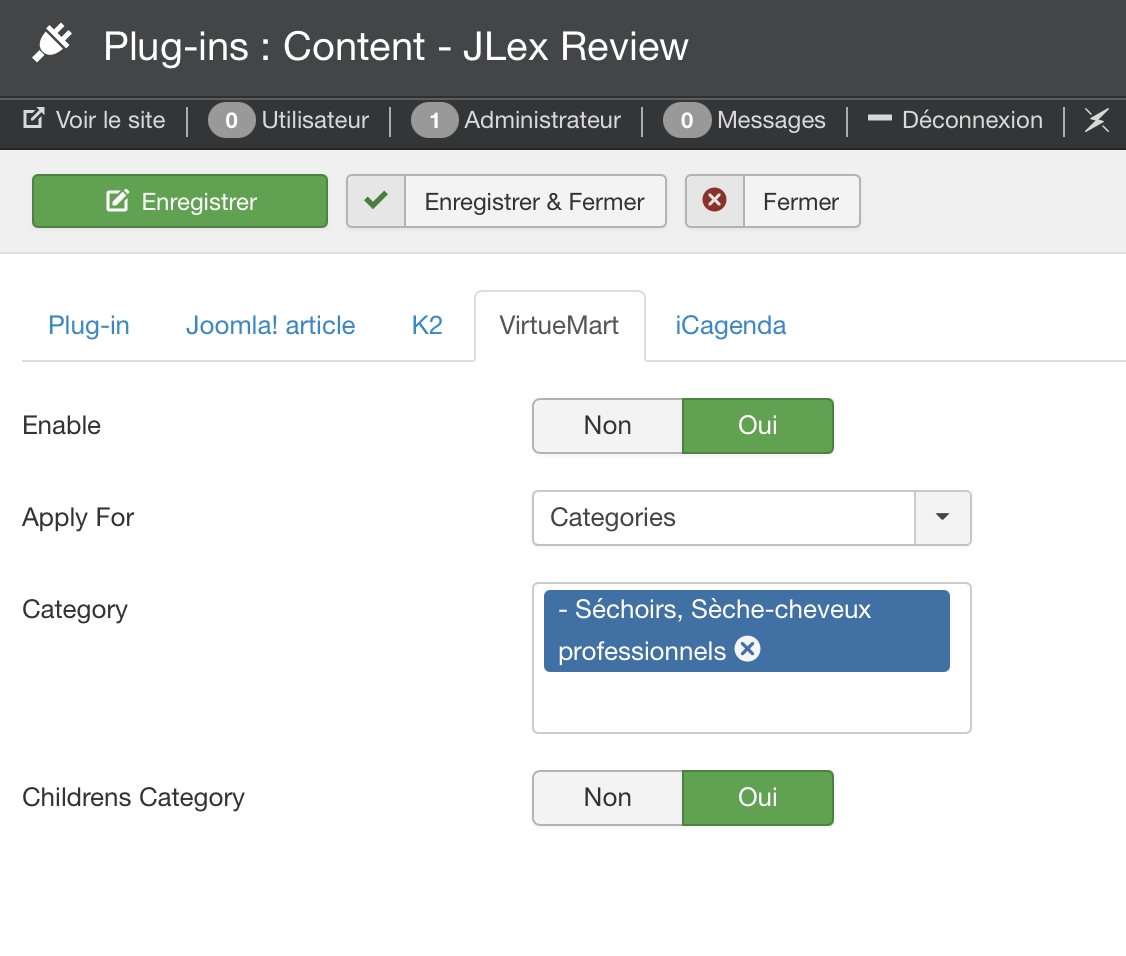Image resolution: width=1126 pixels, height=956 pixels.
Task: Click the green Enregistrer button
Action: (x=180, y=201)
